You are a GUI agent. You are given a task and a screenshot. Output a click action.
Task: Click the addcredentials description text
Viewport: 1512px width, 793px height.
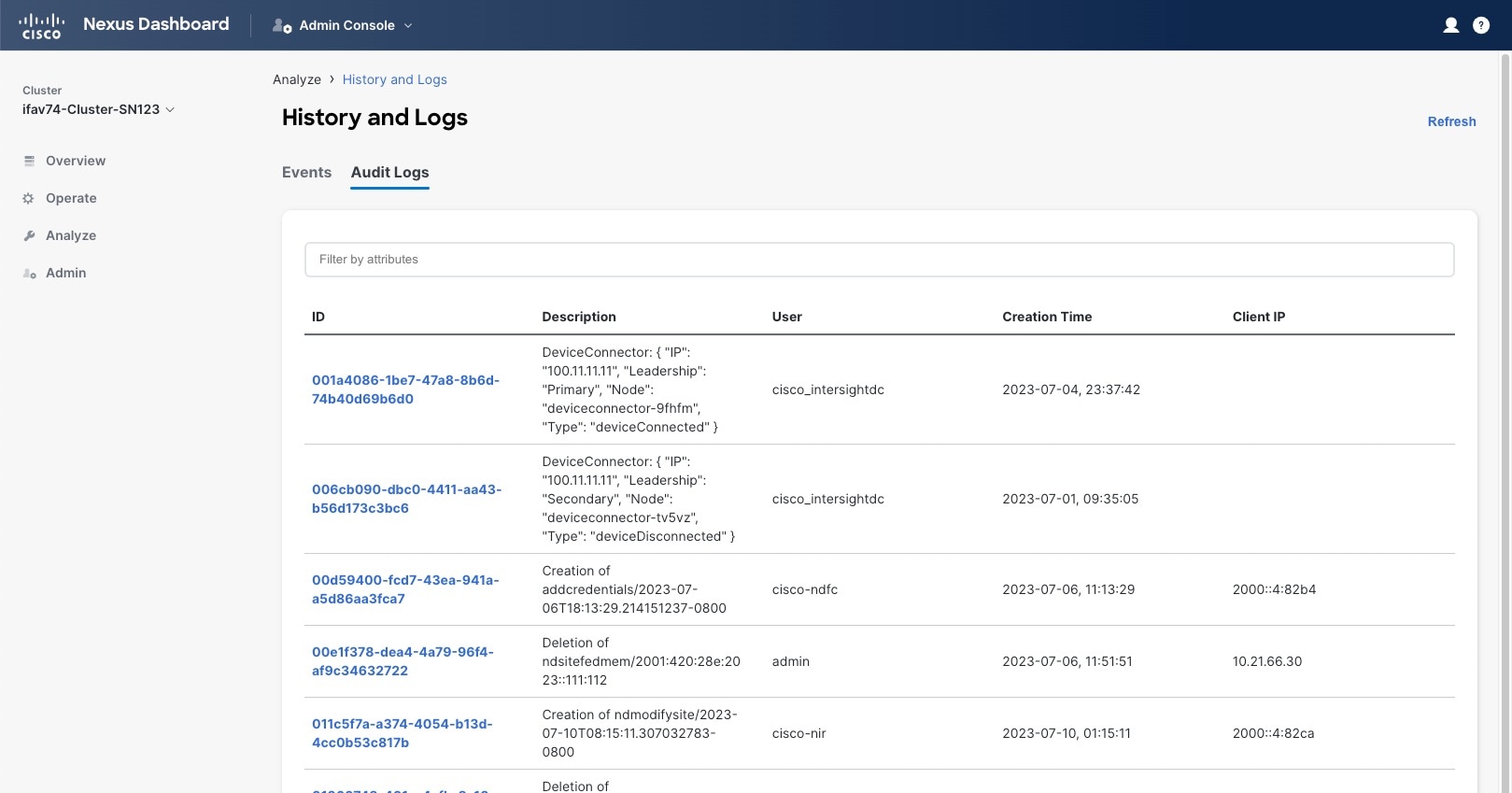tap(634, 589)
